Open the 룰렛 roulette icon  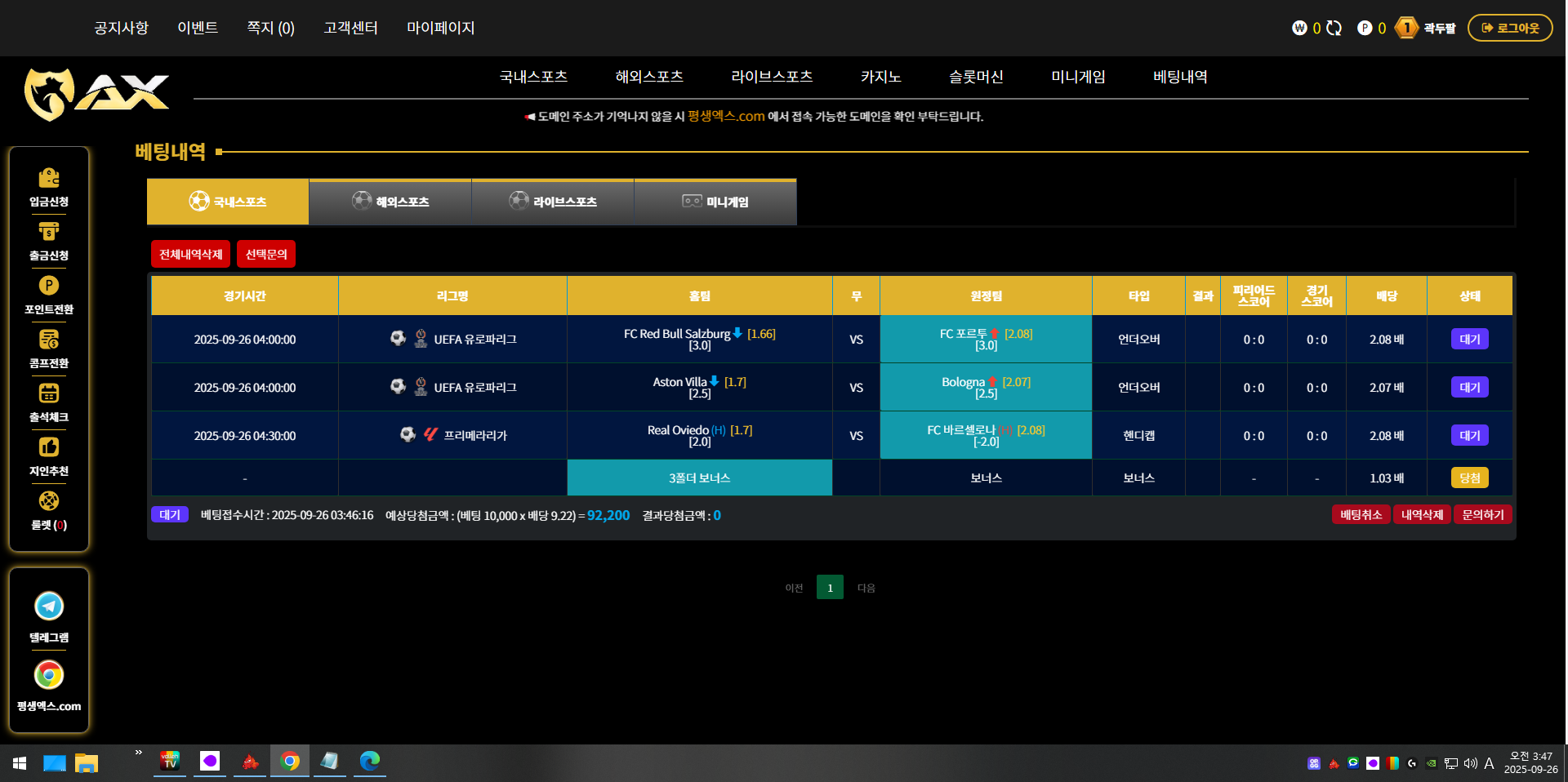[49, 501]
